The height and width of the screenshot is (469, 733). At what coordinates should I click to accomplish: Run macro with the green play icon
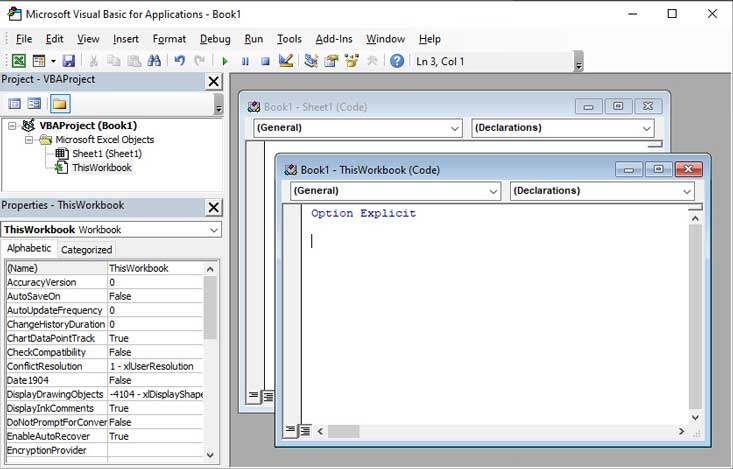pyautogui.click(x=225, y=61)
